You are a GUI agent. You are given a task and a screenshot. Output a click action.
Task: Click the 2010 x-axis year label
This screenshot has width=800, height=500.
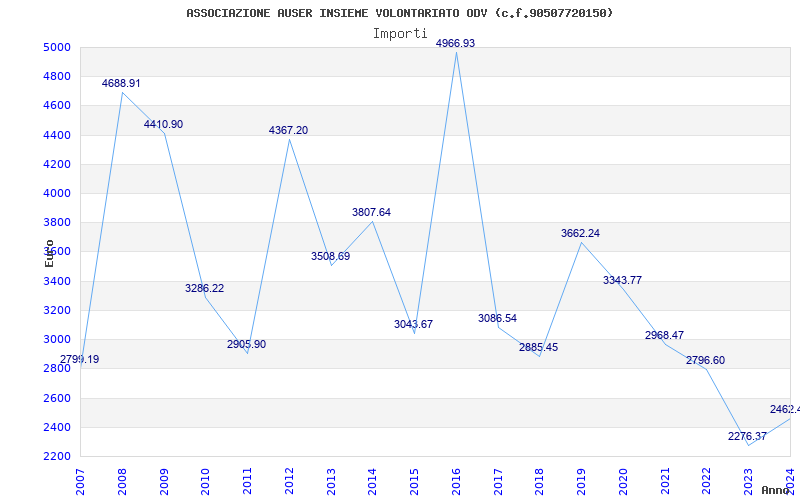click(x=205, y=482)
